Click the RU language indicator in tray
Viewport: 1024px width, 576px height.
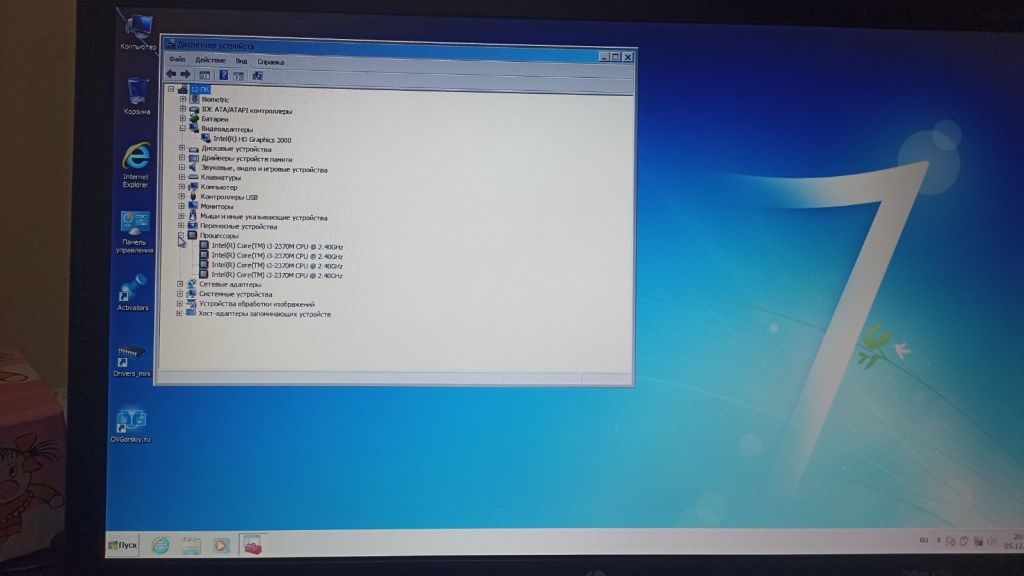point(923,541)
